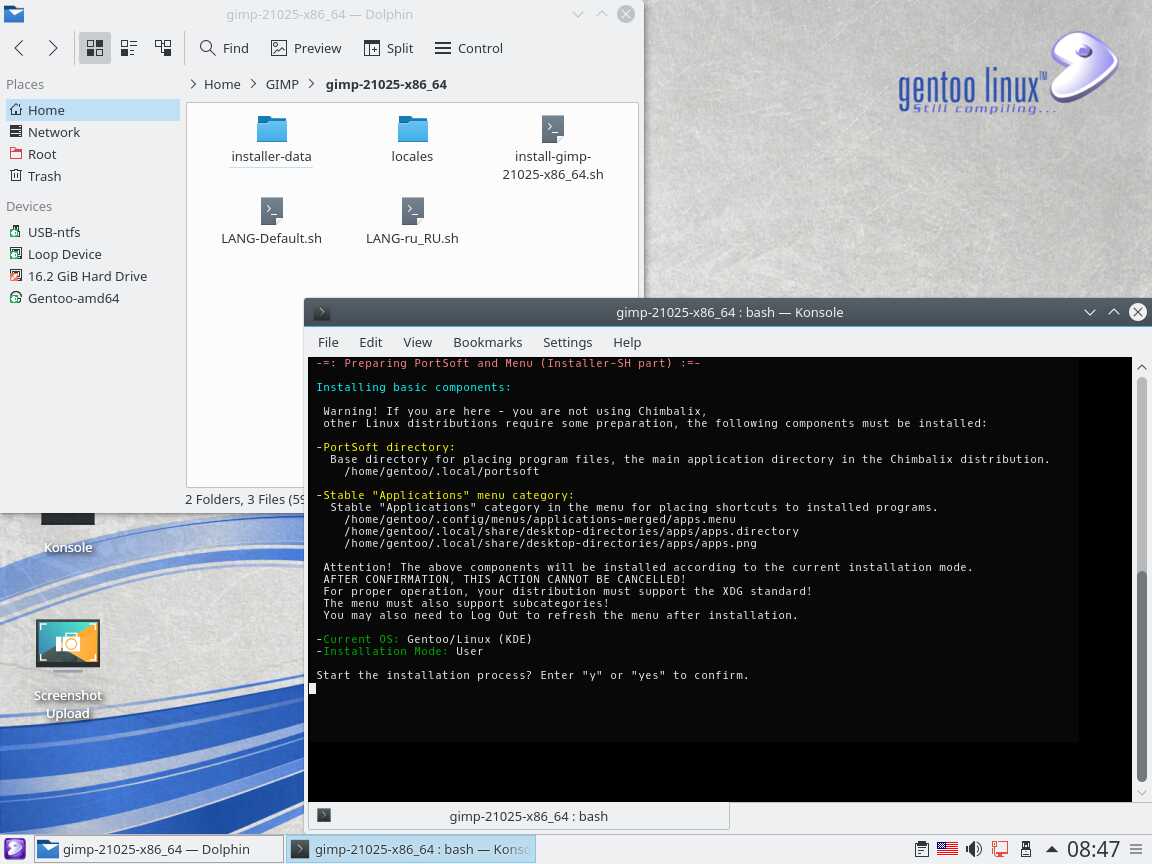Open clipboard tray icon
The height and width of the screenshot is (864, 1152).
coord(921,850)
